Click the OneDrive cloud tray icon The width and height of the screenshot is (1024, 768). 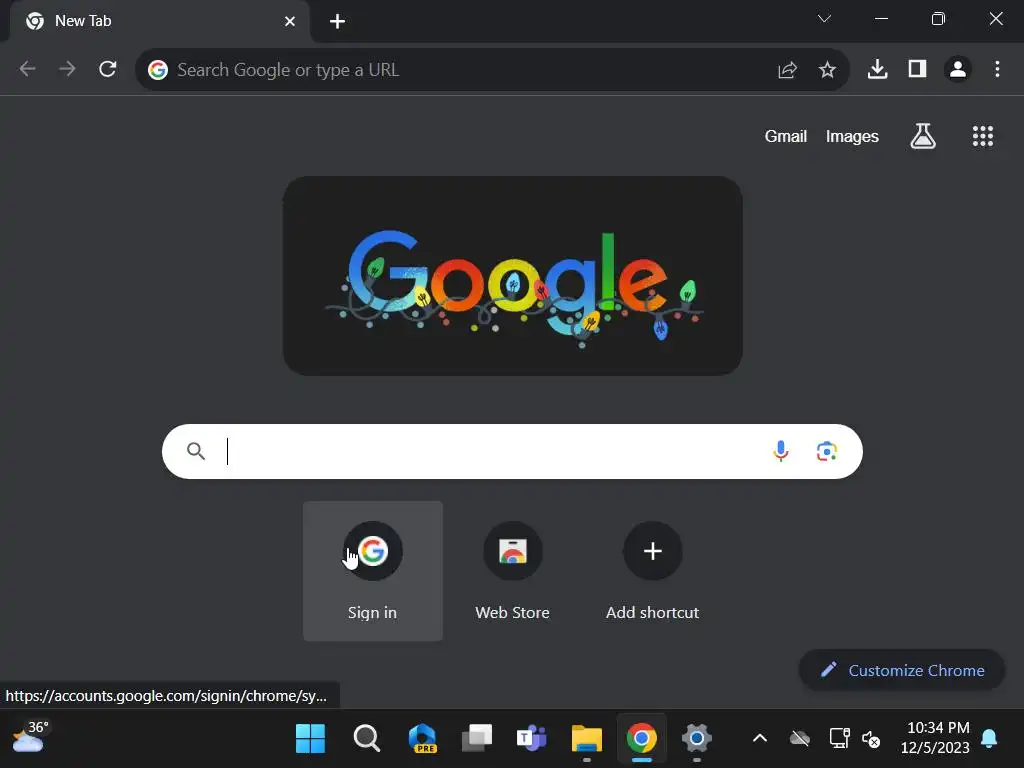click(x=800, y=739)
